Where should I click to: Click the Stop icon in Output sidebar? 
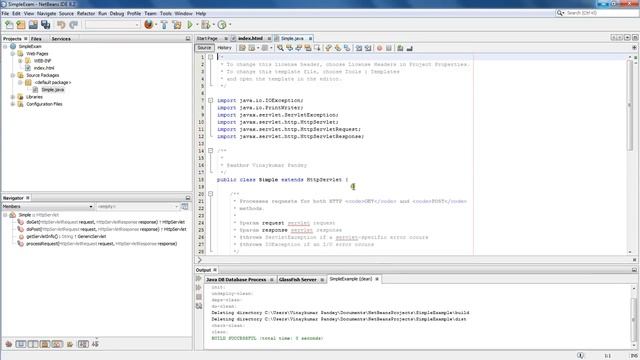pos(199,297)
